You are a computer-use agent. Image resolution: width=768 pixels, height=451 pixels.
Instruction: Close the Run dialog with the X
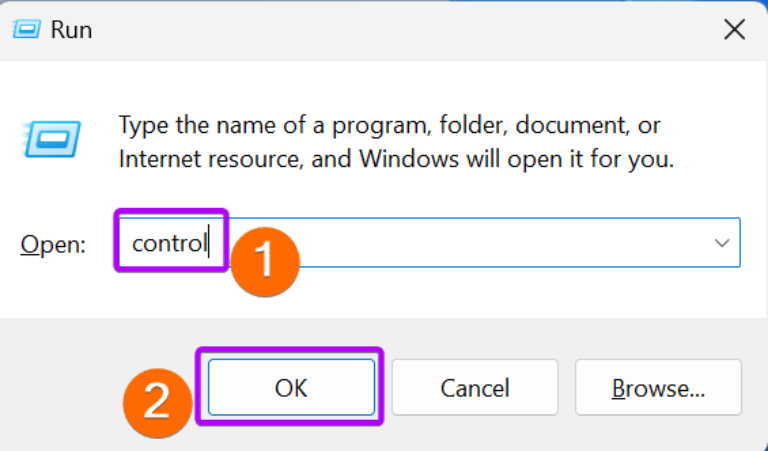pyautogui.click(x=734, y=30)
